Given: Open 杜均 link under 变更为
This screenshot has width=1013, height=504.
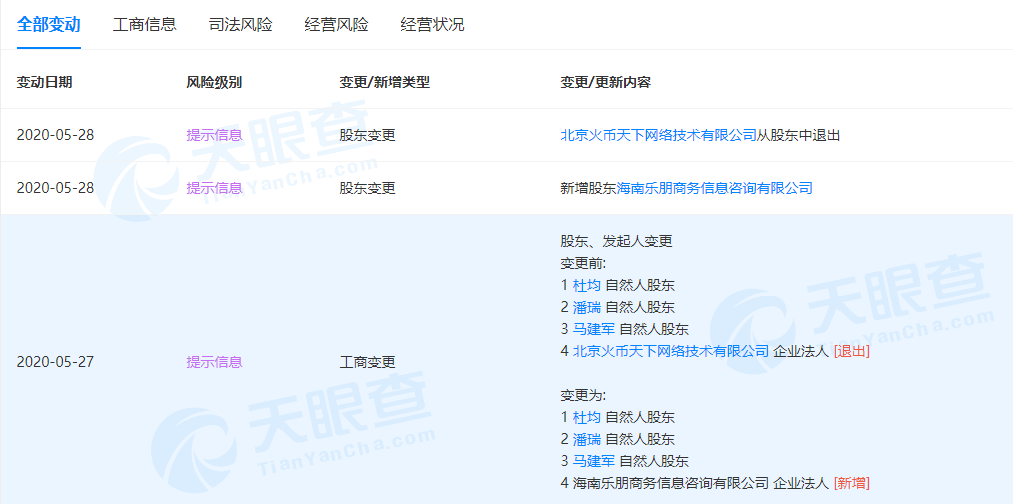Looking at the screenshot, I should 587,417.
